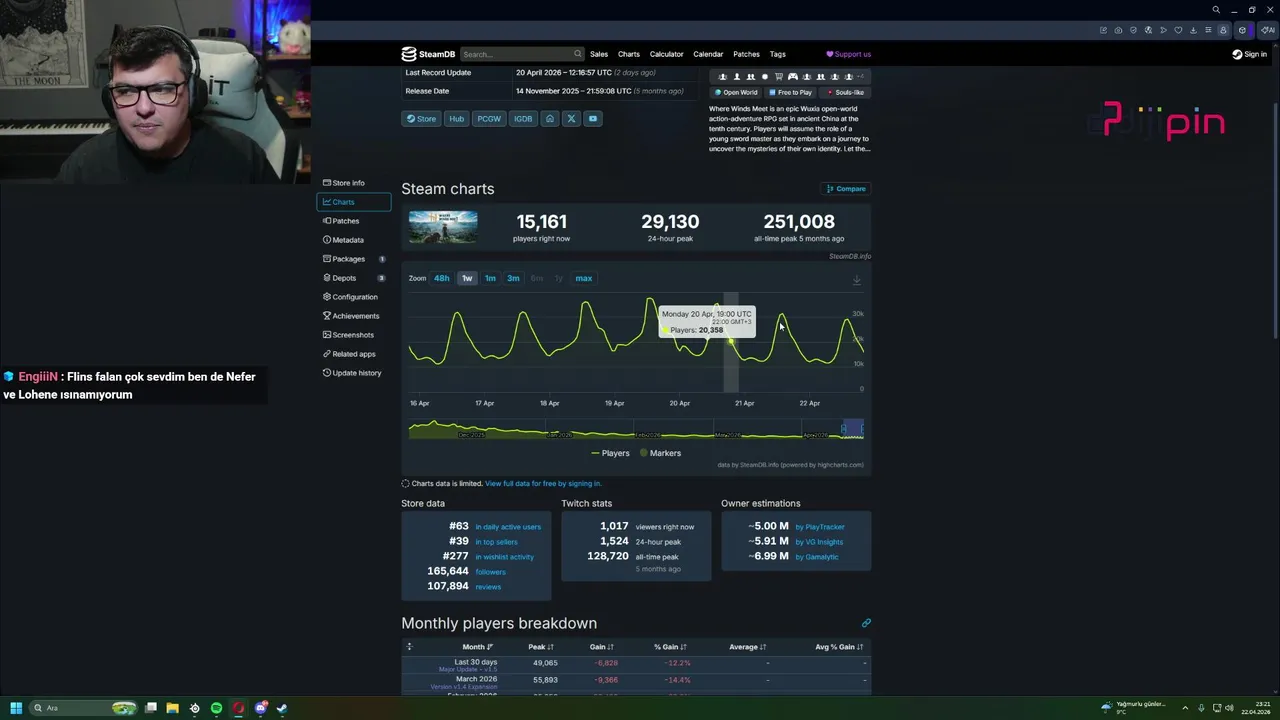This screenshot has width=1280, height=720.
Task: Set chart zoom to 1m
Action: pos(490,278)
